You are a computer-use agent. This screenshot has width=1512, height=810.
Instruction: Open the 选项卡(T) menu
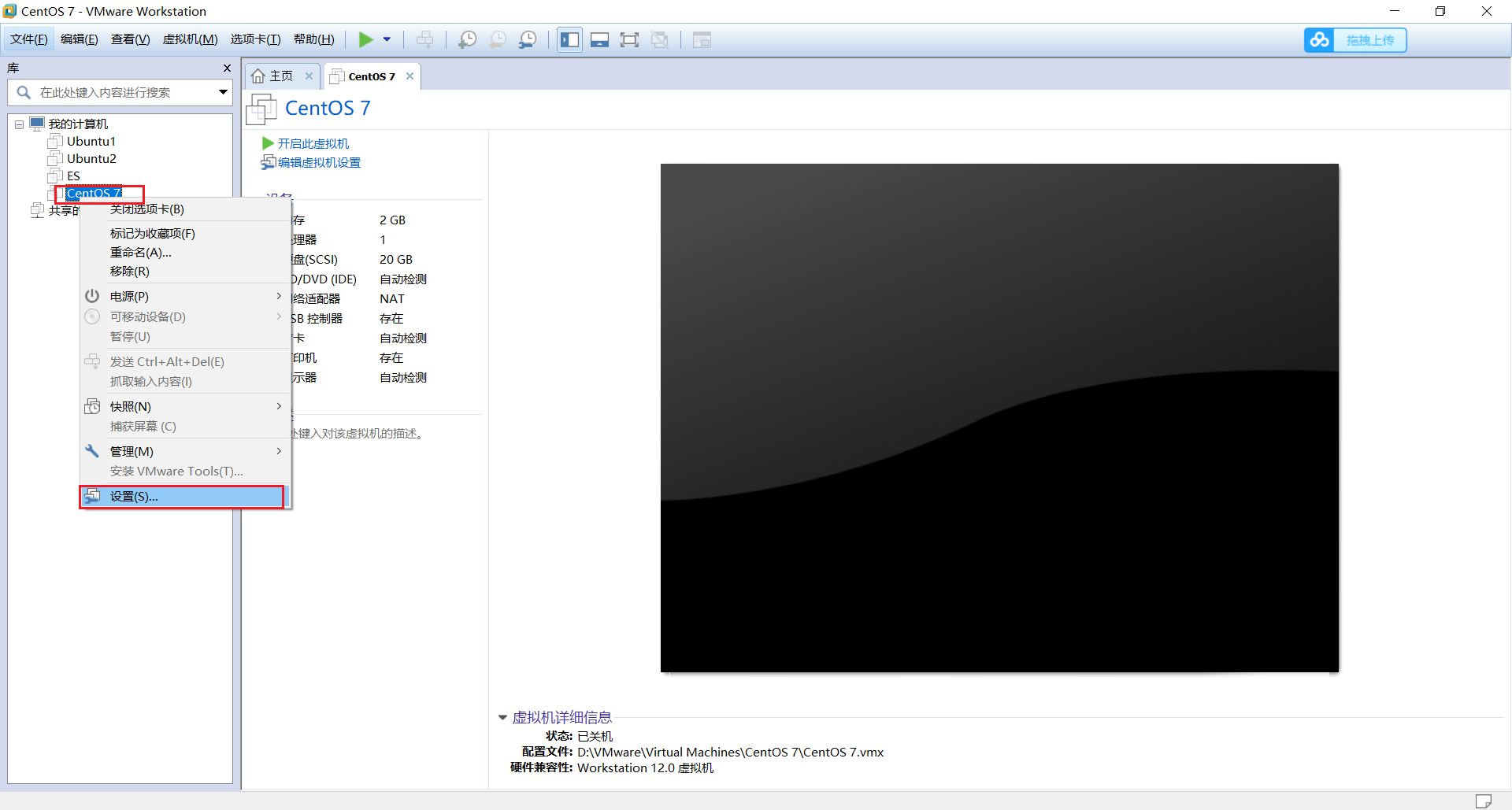click(256, 39)
